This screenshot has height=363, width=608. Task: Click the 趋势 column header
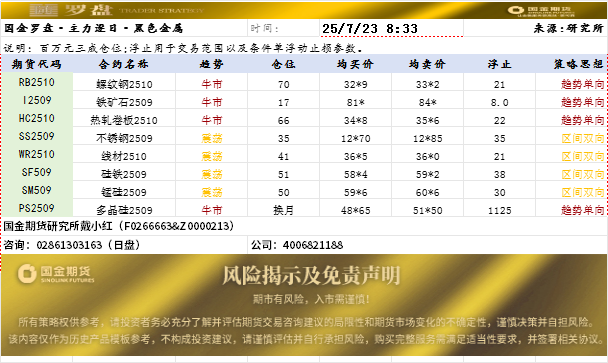[212, 64]
